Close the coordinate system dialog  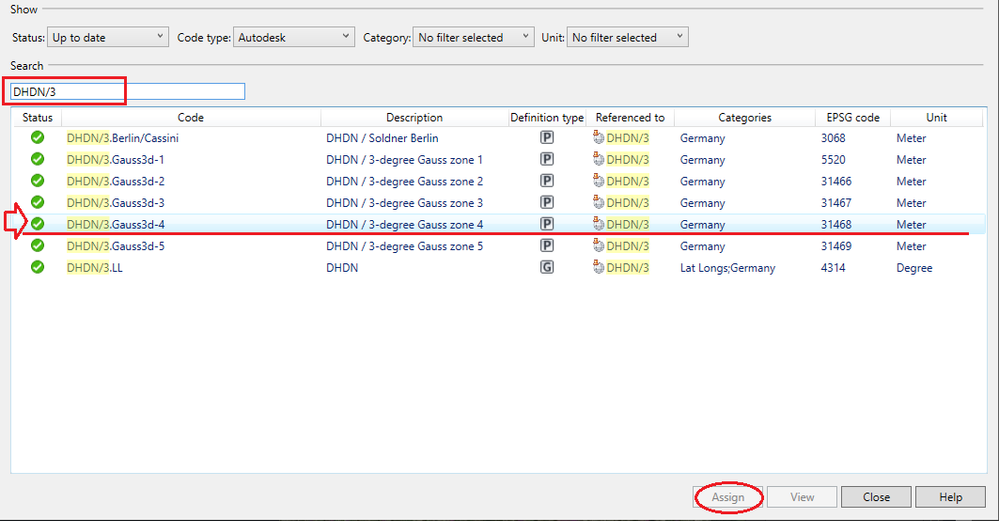876,497
